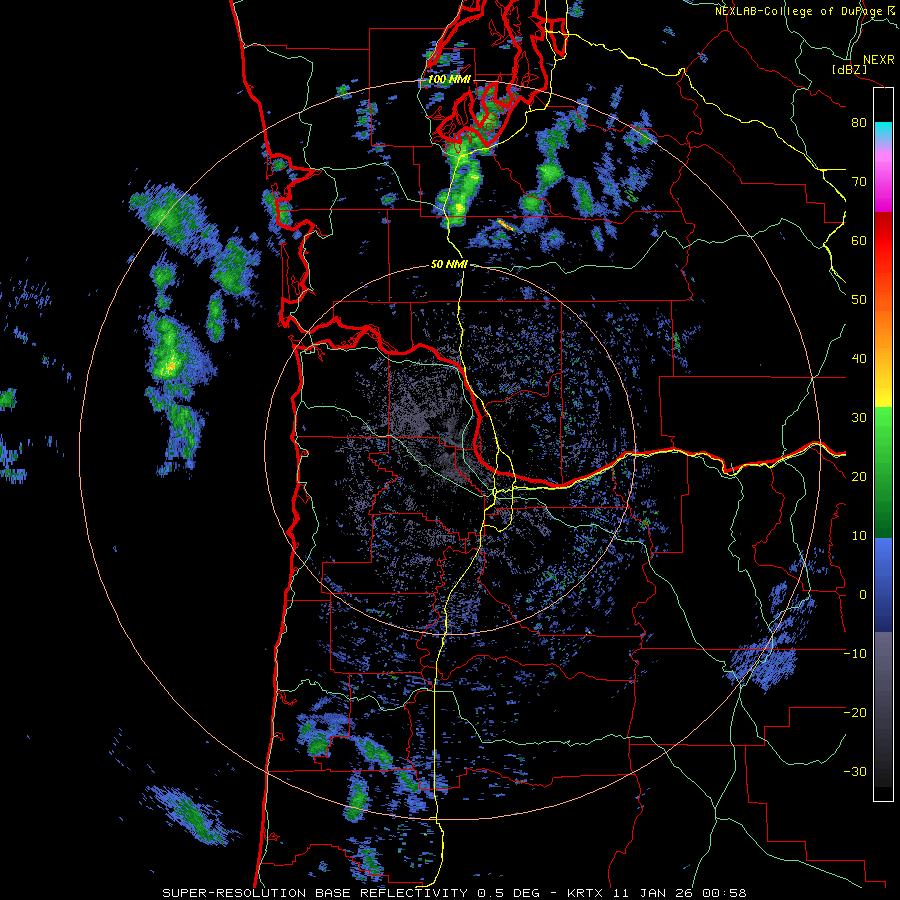Click the 40 value on the dBZ scale
This screenshot has height=900, width=900.
[x=859, y=359]
